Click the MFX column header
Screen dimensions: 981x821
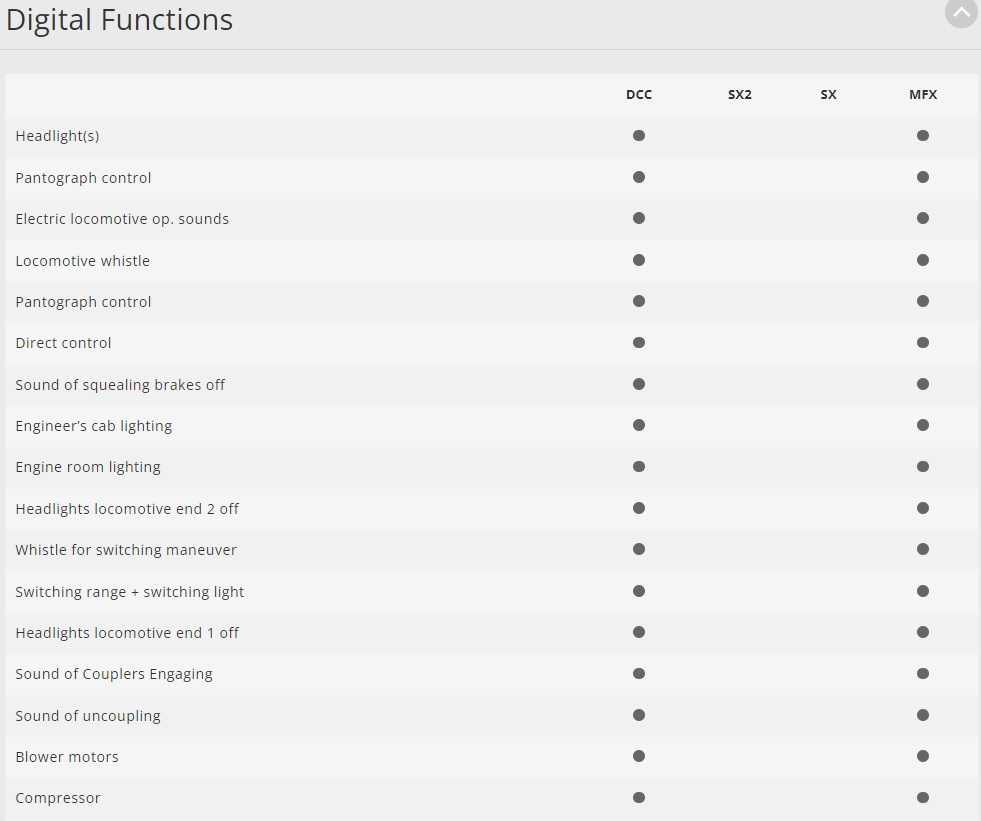923,95
